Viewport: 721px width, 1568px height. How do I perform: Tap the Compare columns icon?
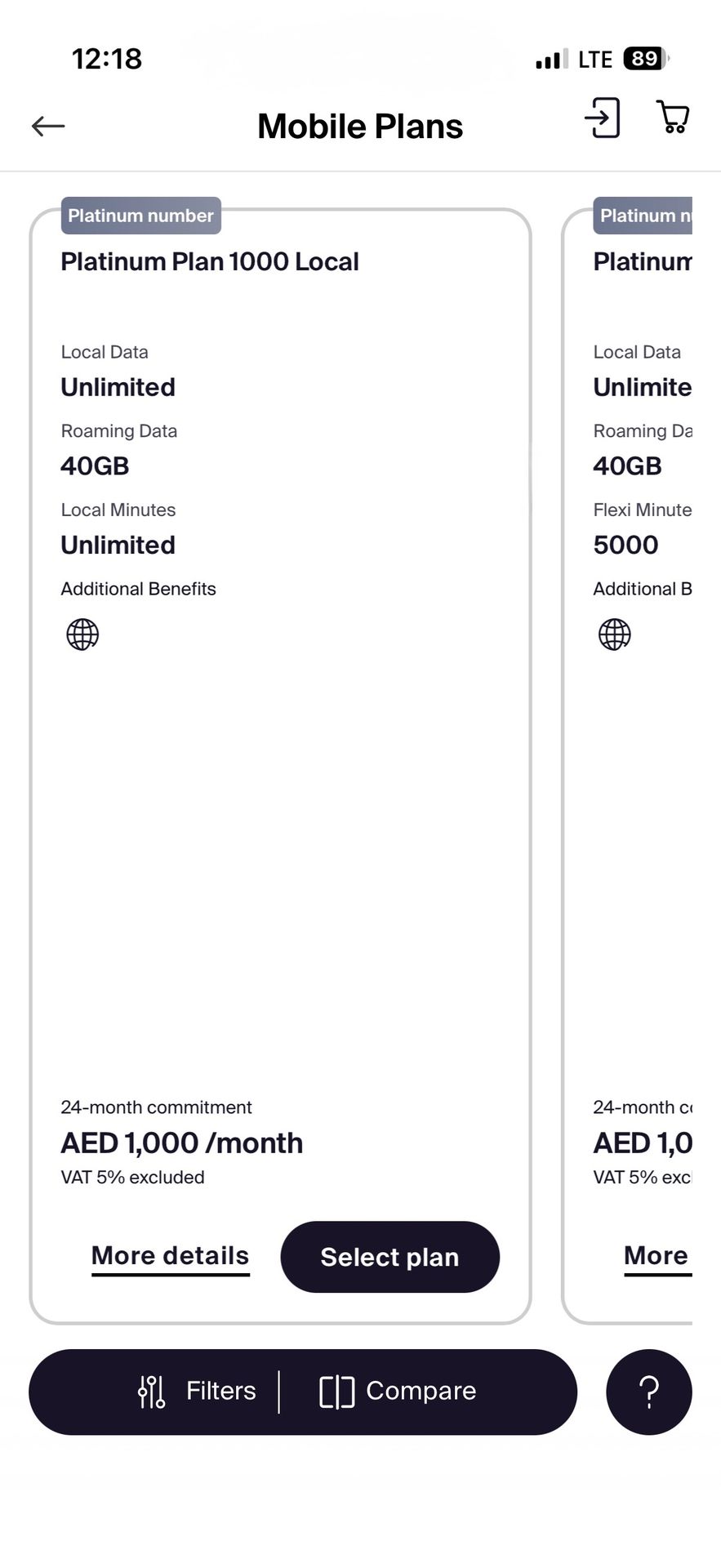[x=336, y=1392]
